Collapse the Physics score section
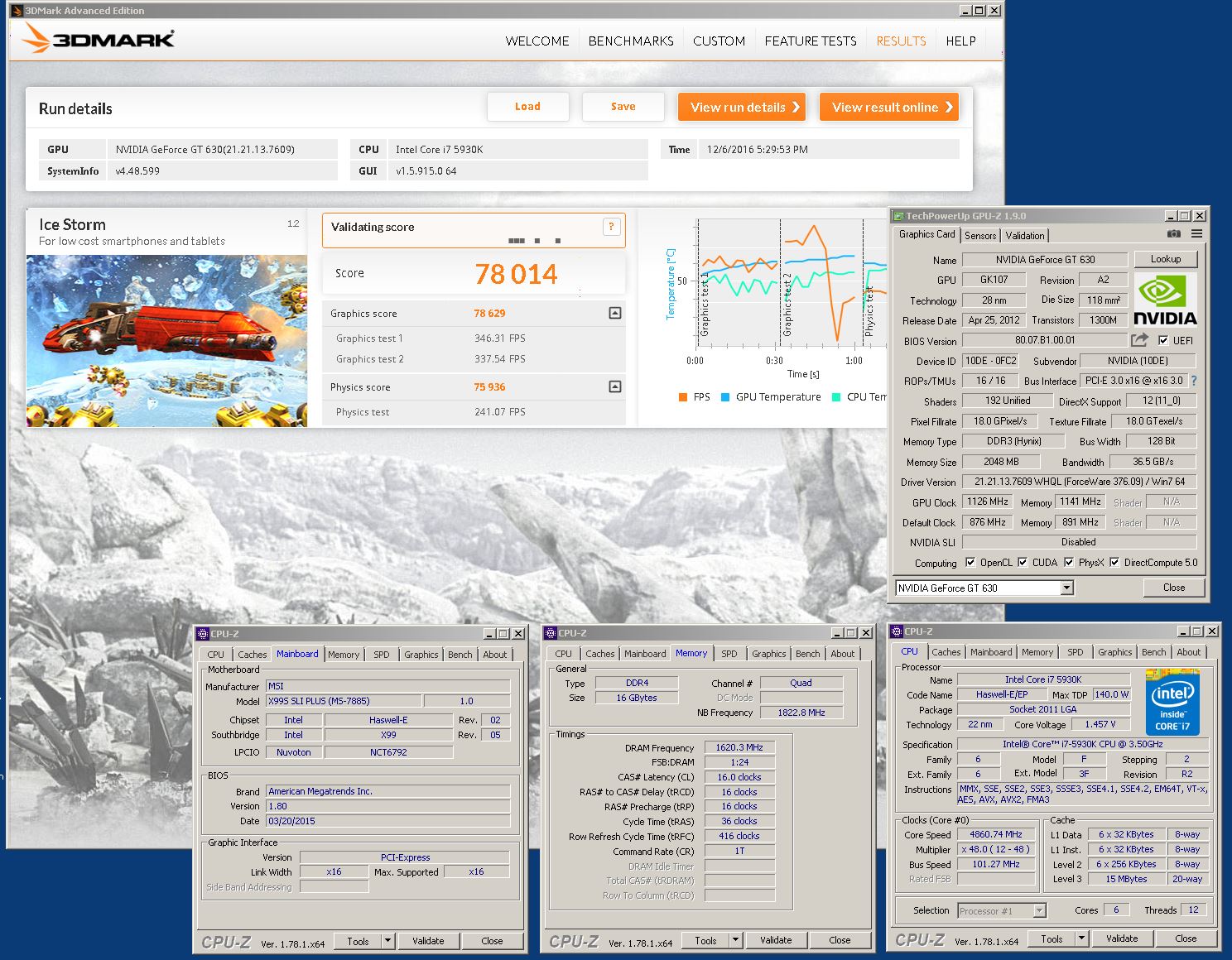The height and width of the screenshot is (960, 1232). 615,386
